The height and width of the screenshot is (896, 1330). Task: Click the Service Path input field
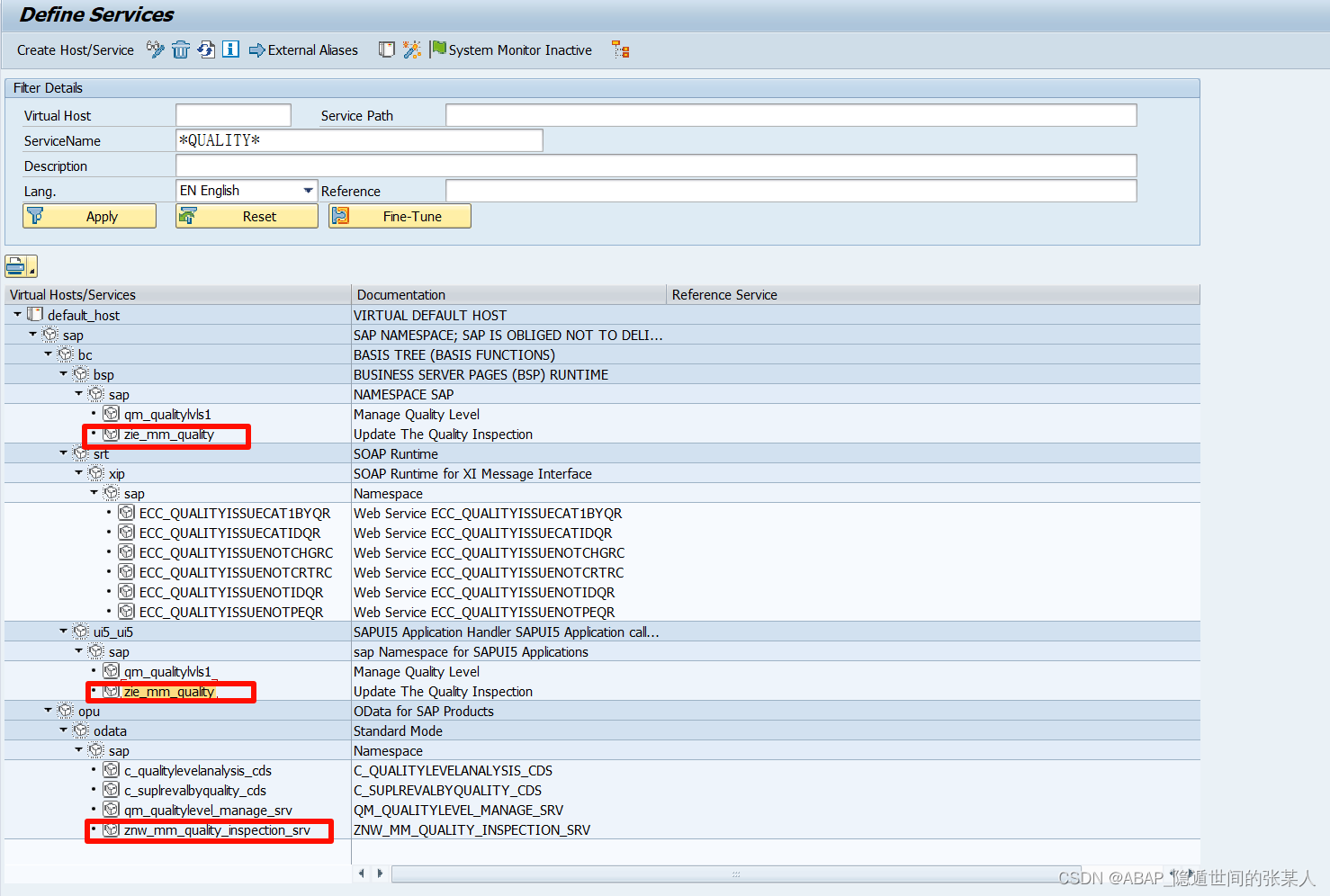[x=791, y=115]
